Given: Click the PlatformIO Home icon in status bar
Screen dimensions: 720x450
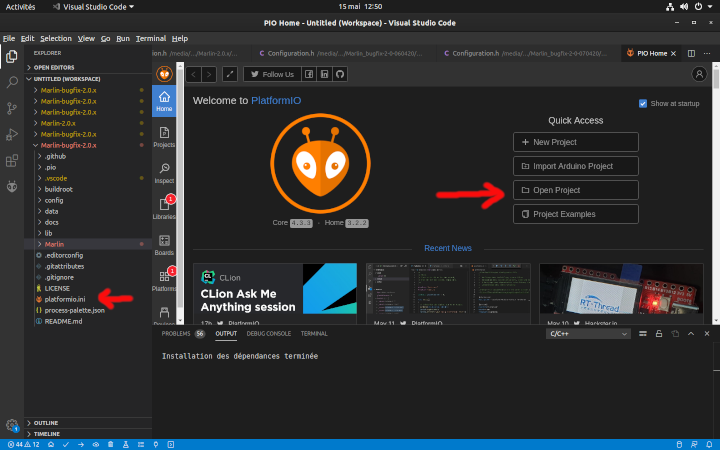Looking at the screenshot, I should [x=51, y=444].
